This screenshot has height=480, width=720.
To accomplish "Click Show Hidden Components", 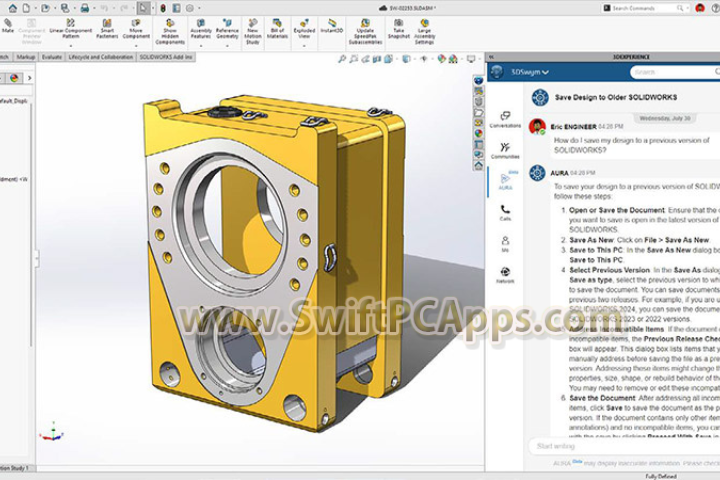I will tap(170, 31).
